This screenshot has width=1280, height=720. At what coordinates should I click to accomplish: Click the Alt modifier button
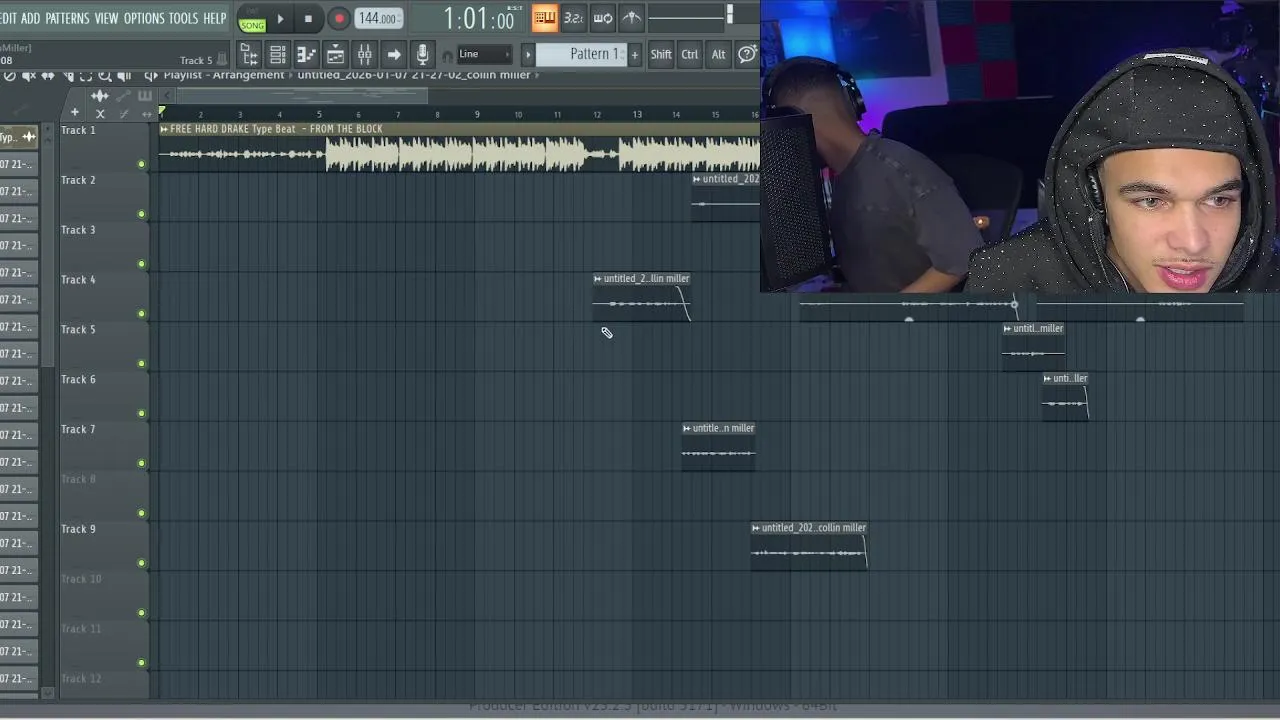click(x=718, y=54)
